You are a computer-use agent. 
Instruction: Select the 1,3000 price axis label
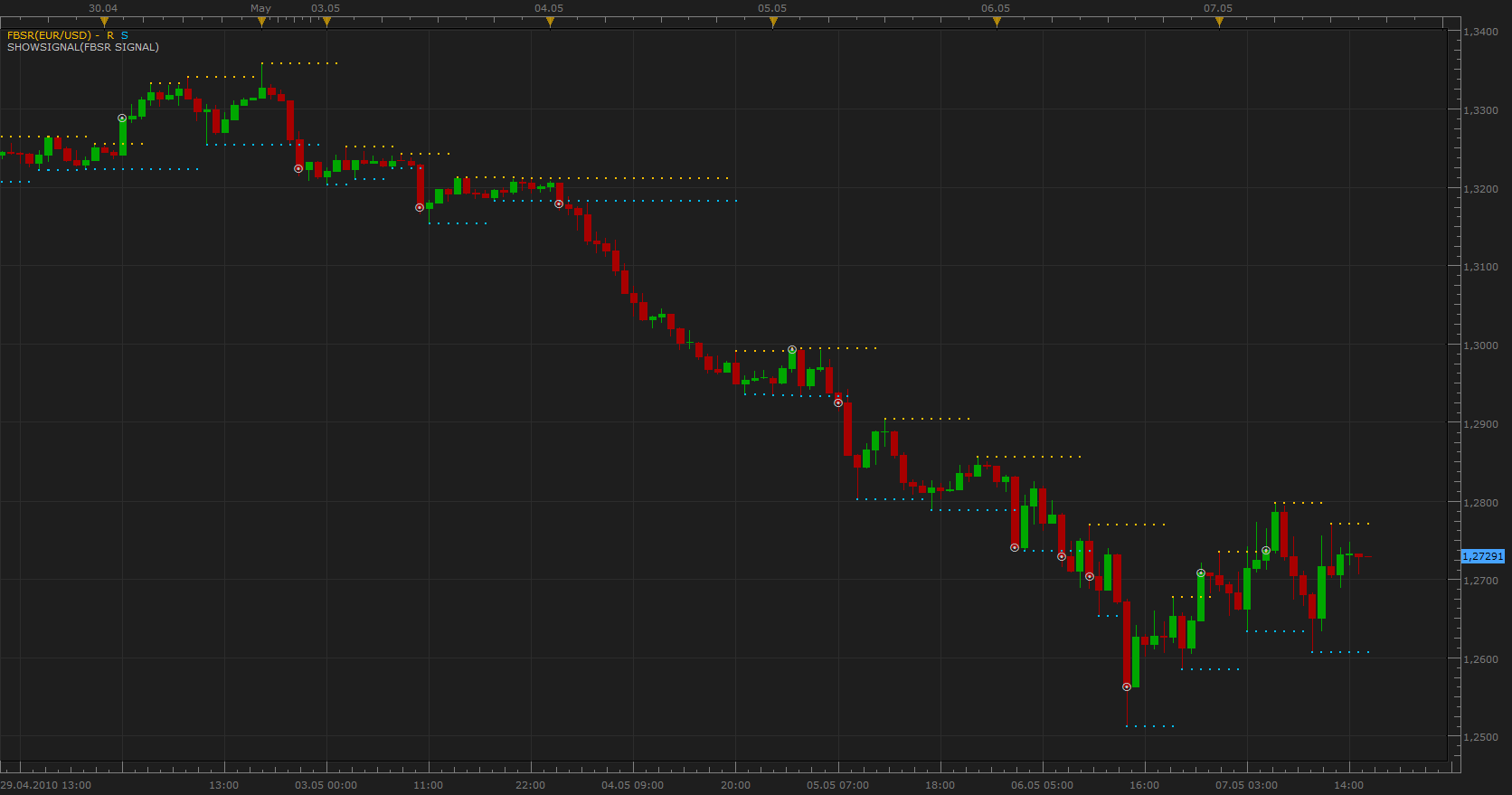1481,345
